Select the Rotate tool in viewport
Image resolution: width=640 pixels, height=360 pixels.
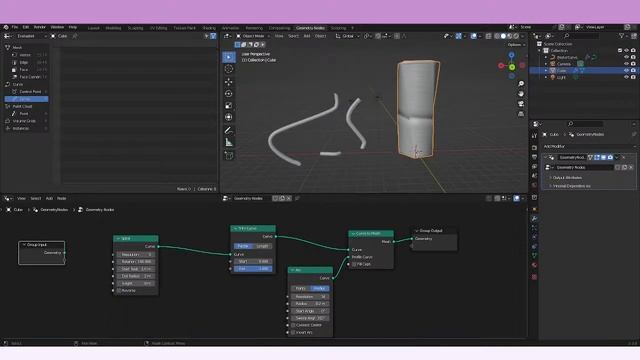click(x=229, y=93)
